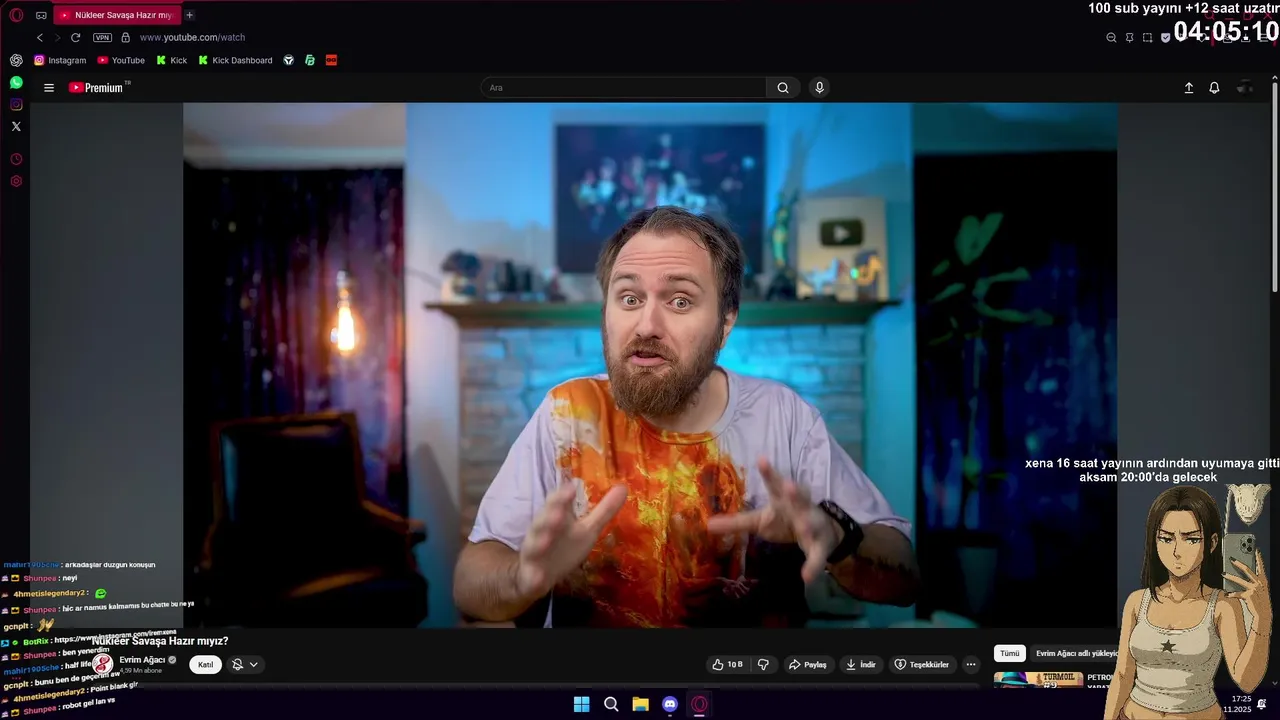
Task: Open more actions three-dot menu
Action: tap(970, 665)
